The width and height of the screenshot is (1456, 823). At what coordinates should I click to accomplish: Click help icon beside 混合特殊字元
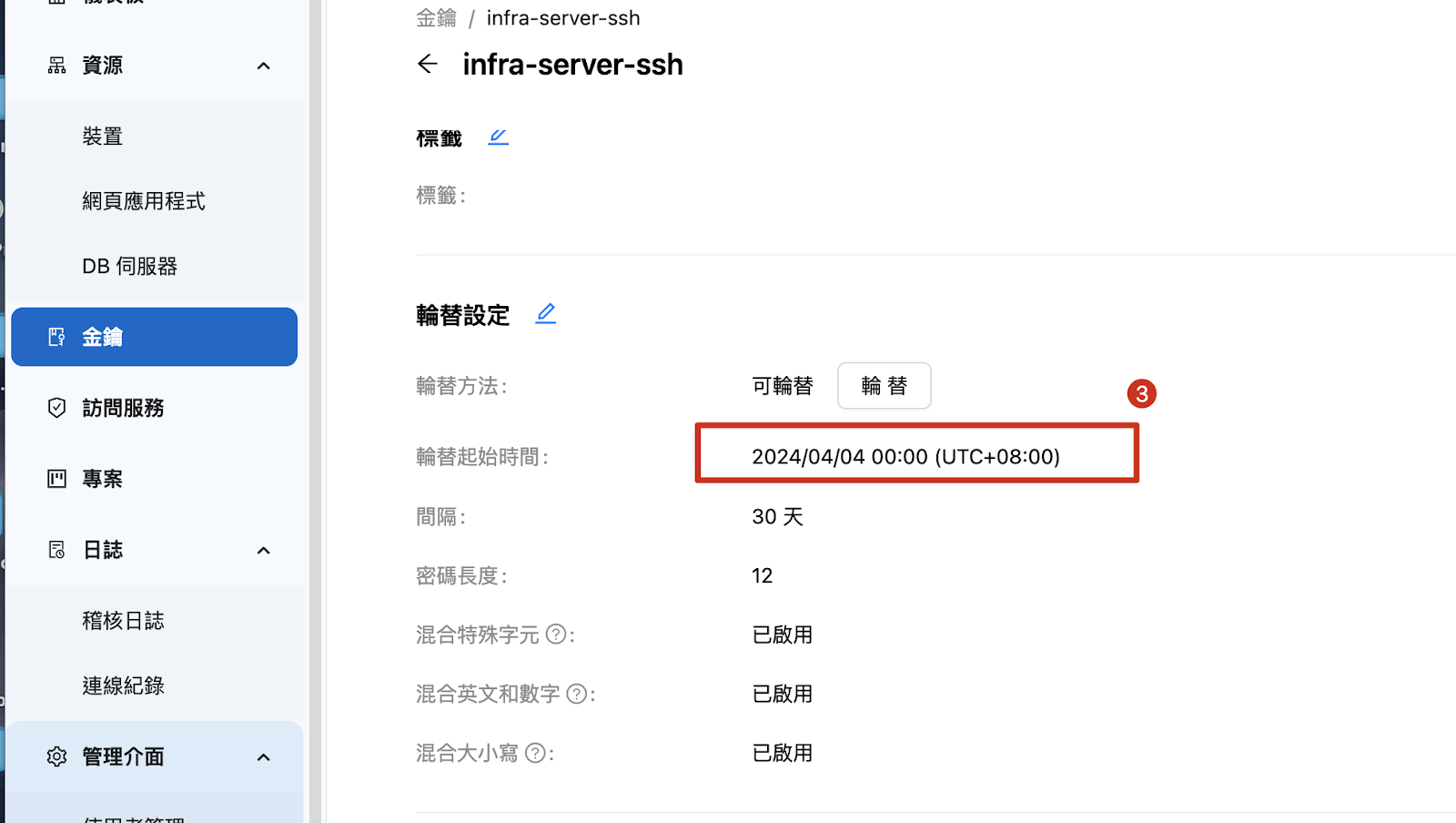[x=555, y=635]
